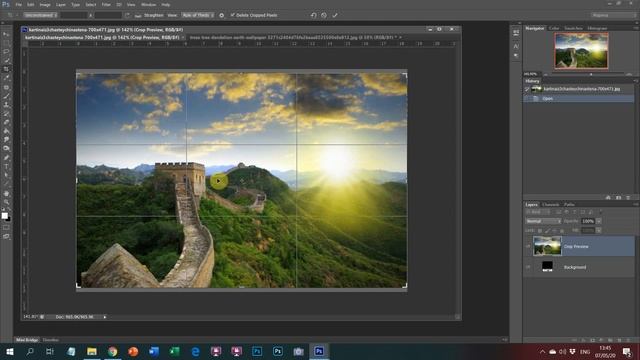Click the foreground color swatch
Screen dimensions: 640x360
[4, 216]
